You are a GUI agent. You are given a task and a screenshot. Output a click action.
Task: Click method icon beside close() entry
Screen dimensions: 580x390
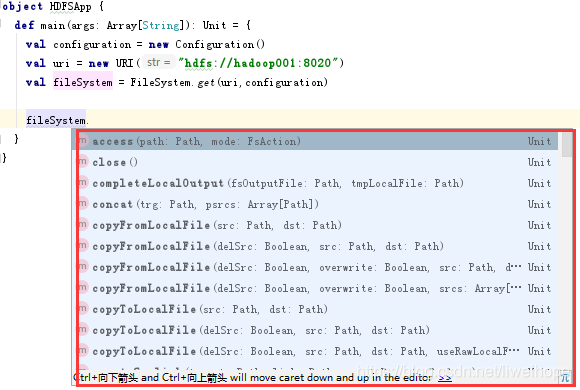[x=83, y=162]
